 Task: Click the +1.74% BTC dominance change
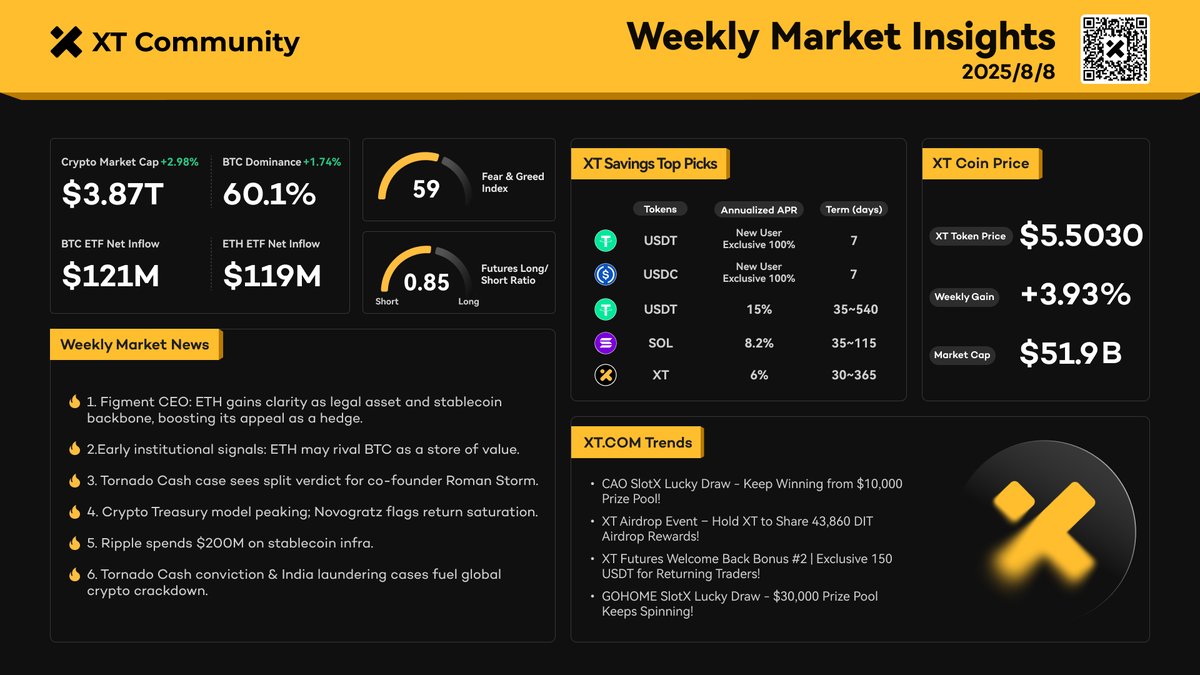(x=322, y=162)
